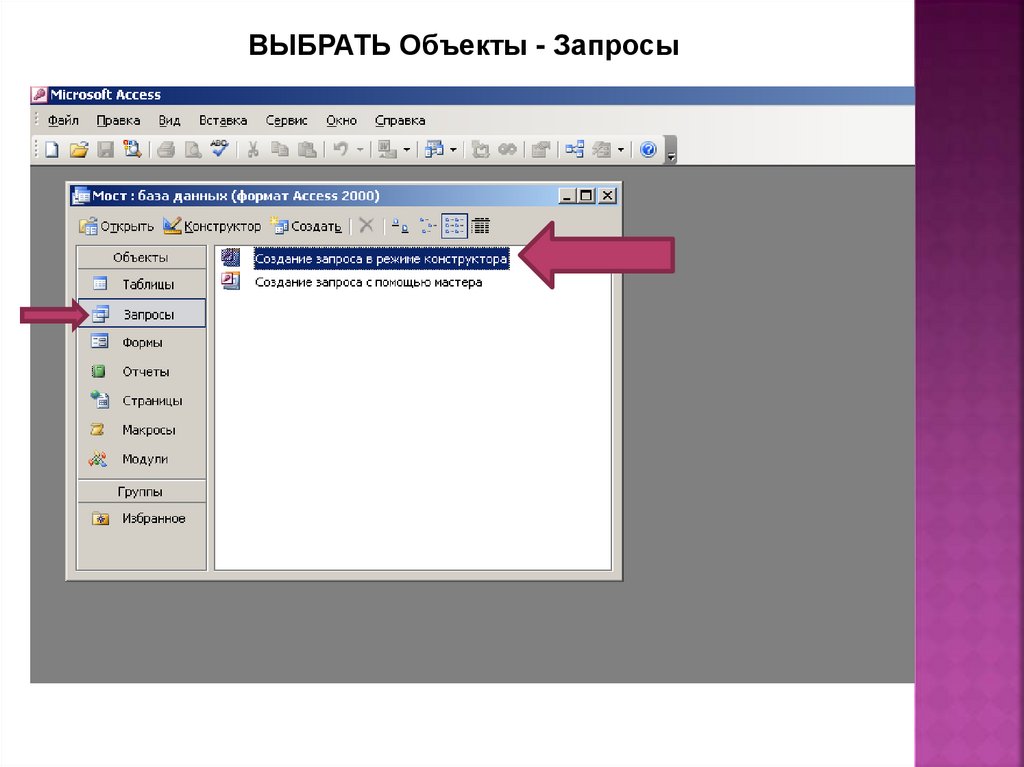Run the ABC spelling check icon
Image resolution: width=1024 pixels, height=767 pixels.
219,150
